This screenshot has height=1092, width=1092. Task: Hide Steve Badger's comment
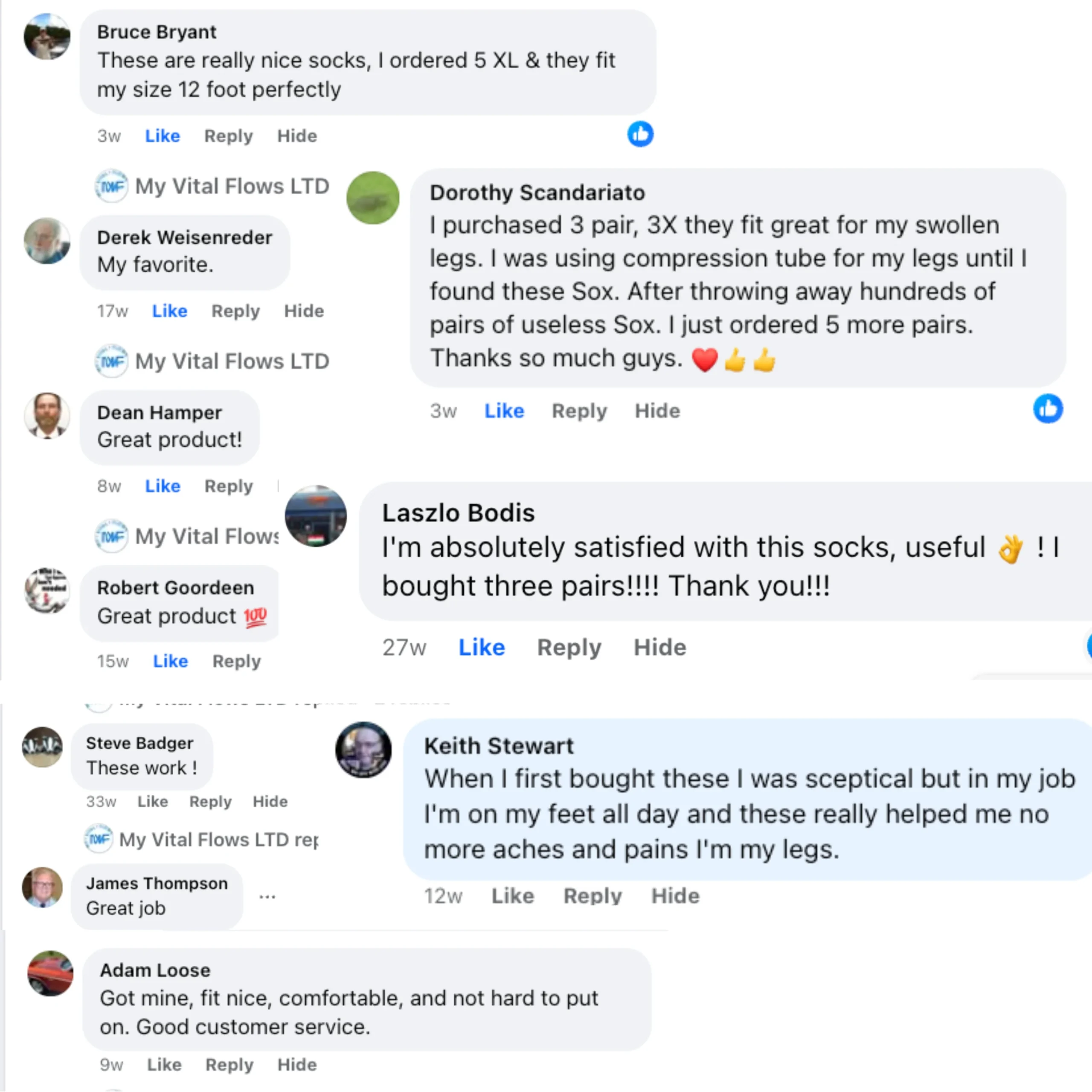click(270, 802)
